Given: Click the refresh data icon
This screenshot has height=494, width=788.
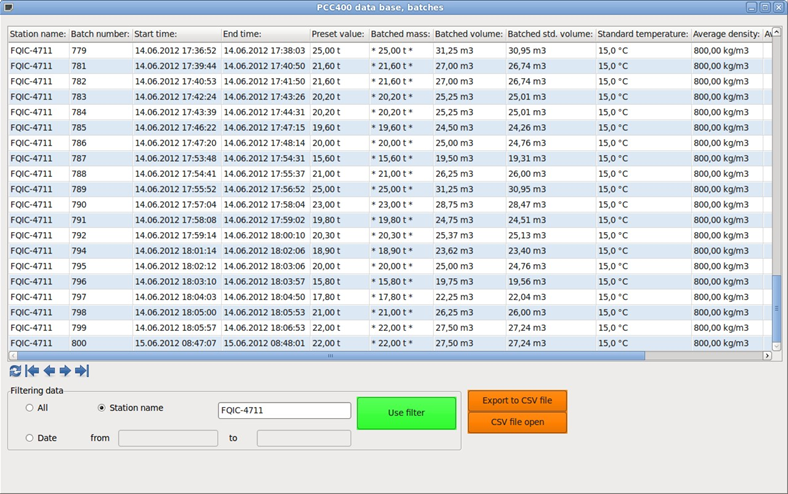Looking at the screenshot, I should tap(15, 371).
